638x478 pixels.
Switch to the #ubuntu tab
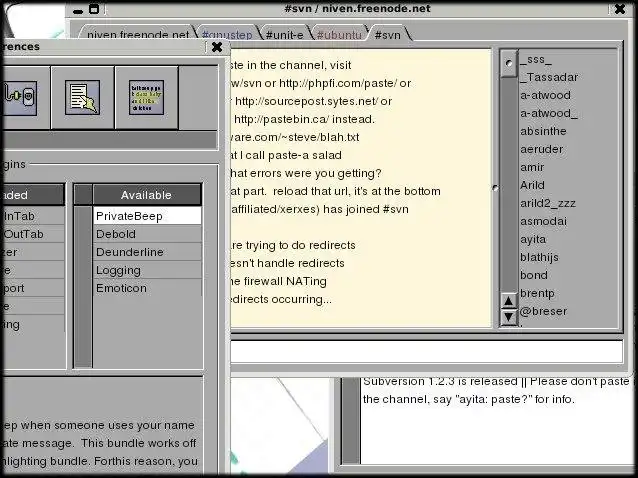coord(339,35)
